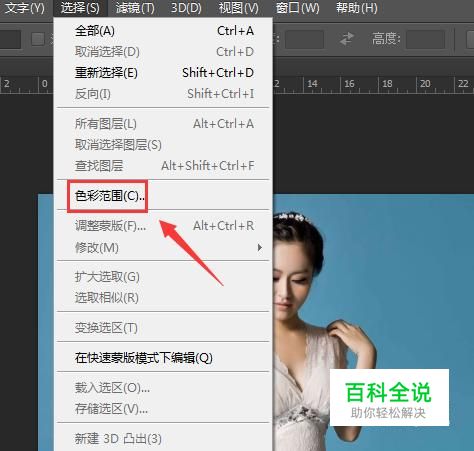Choose 查找图层 entry
This screenshot has width=474, height=451.
tap(163, 166)
